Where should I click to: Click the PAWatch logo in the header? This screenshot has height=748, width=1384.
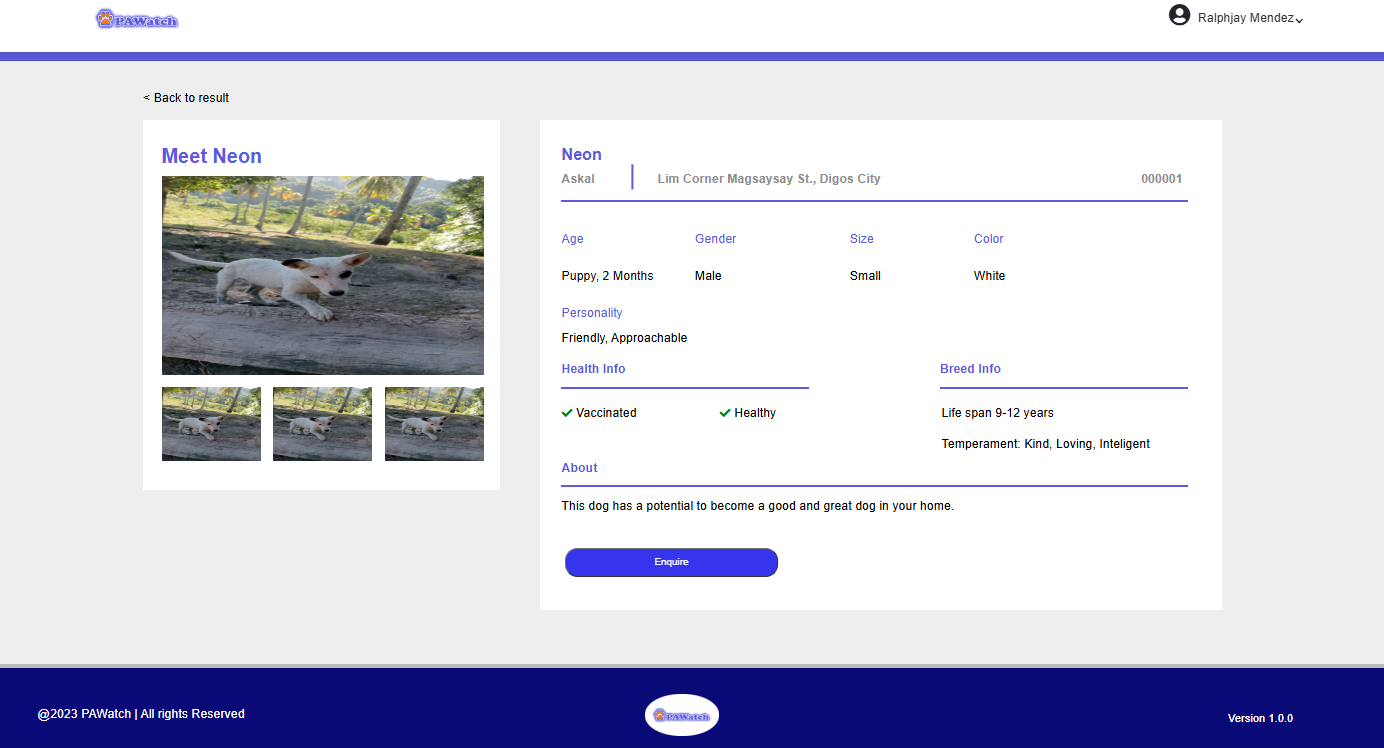point(137,19)
